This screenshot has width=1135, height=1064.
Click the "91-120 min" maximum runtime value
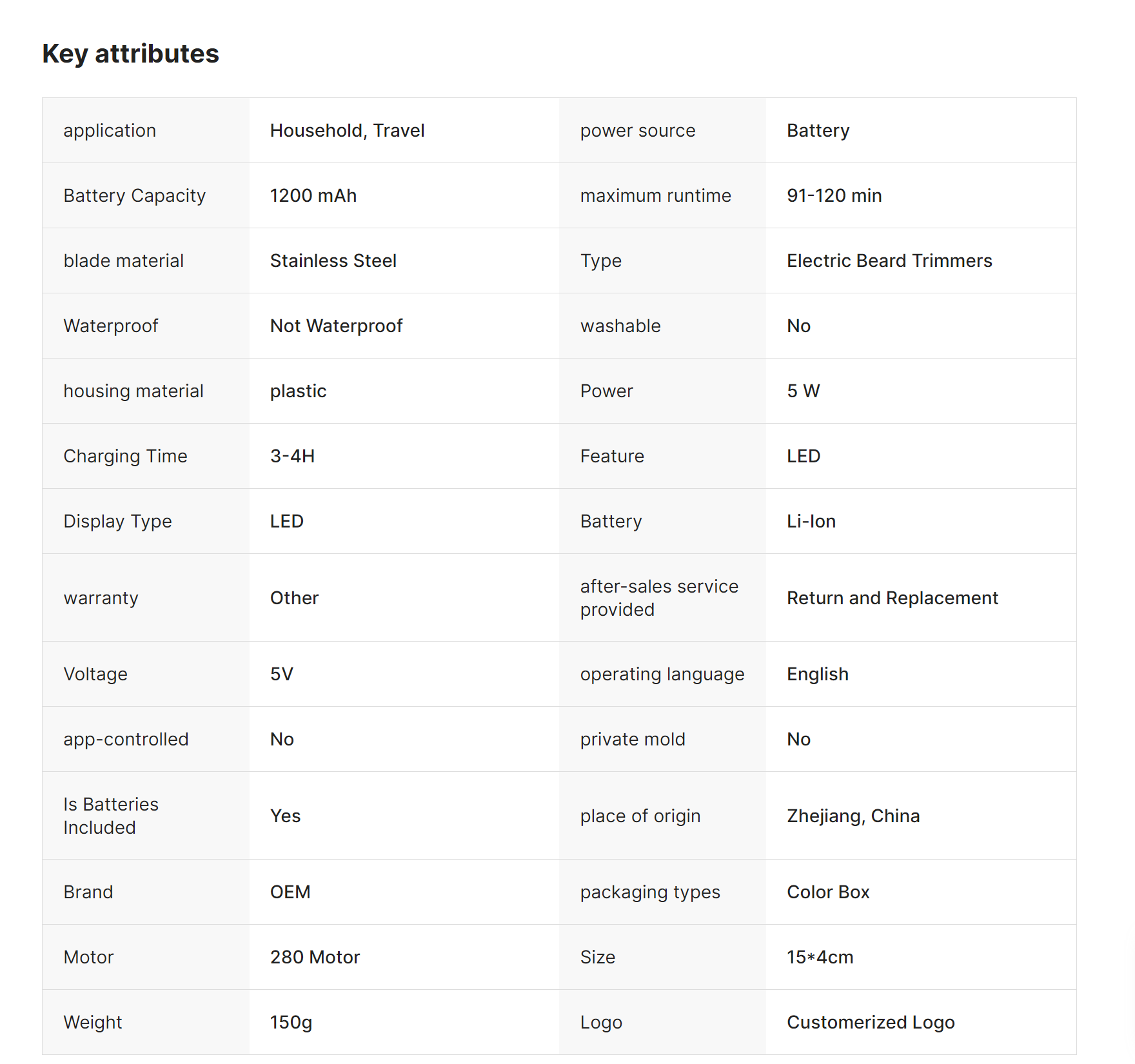tap(834, 195)
